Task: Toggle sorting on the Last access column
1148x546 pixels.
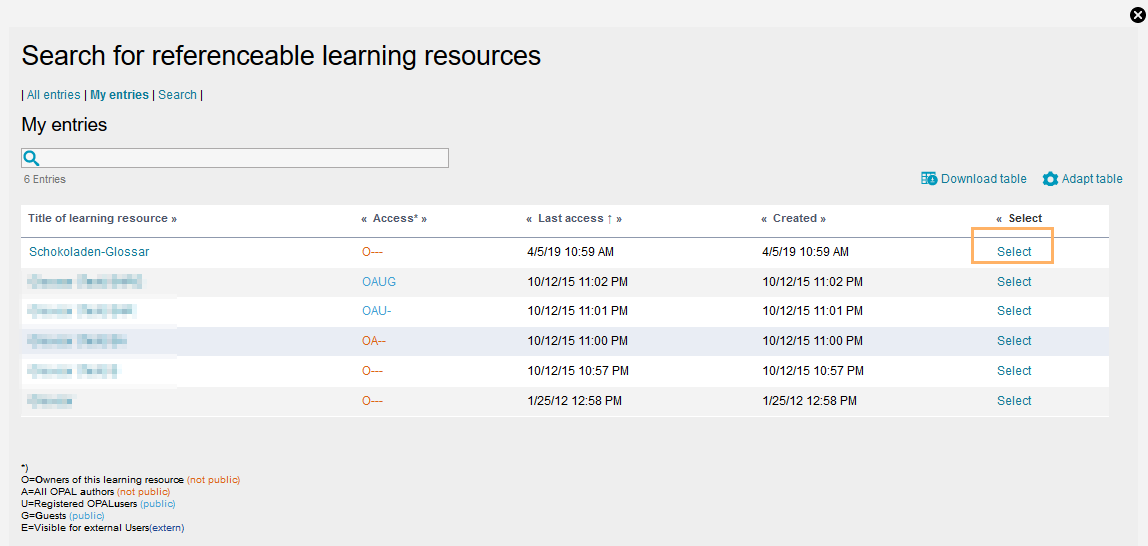Action: pos(573,218)
